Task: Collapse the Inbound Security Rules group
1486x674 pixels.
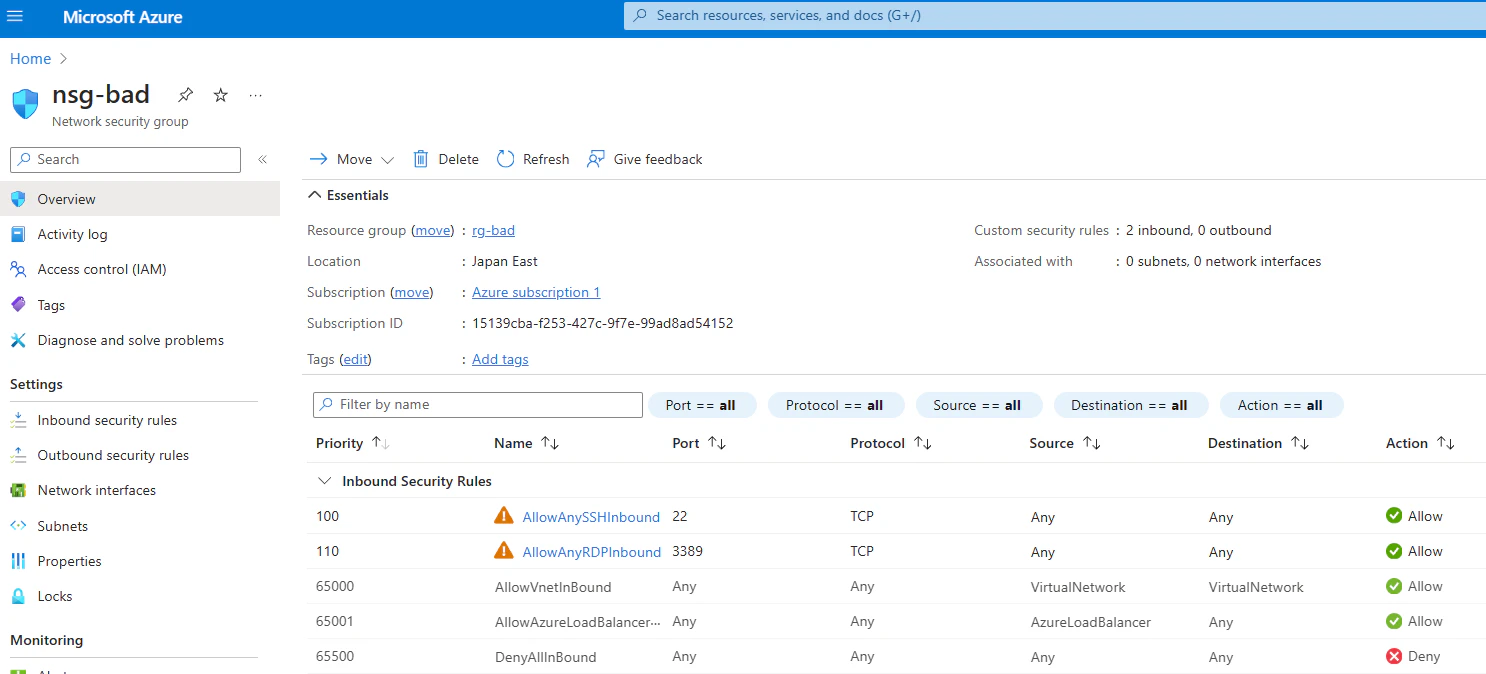Action: (324, 481)
